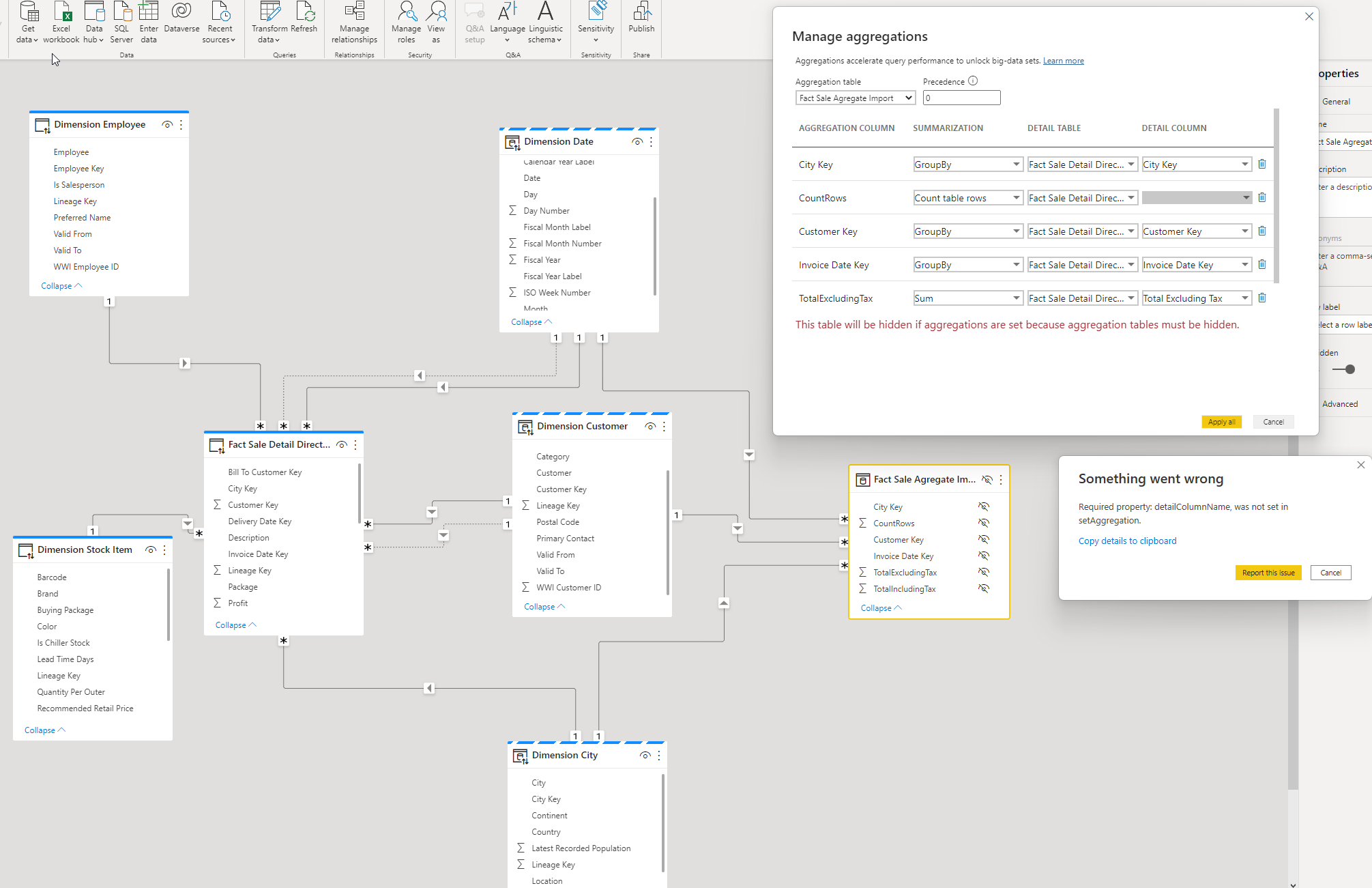Screen dimensions: 1372x888
Task: Click Dimension Date field list scrollbar
Action: (655, 246)
